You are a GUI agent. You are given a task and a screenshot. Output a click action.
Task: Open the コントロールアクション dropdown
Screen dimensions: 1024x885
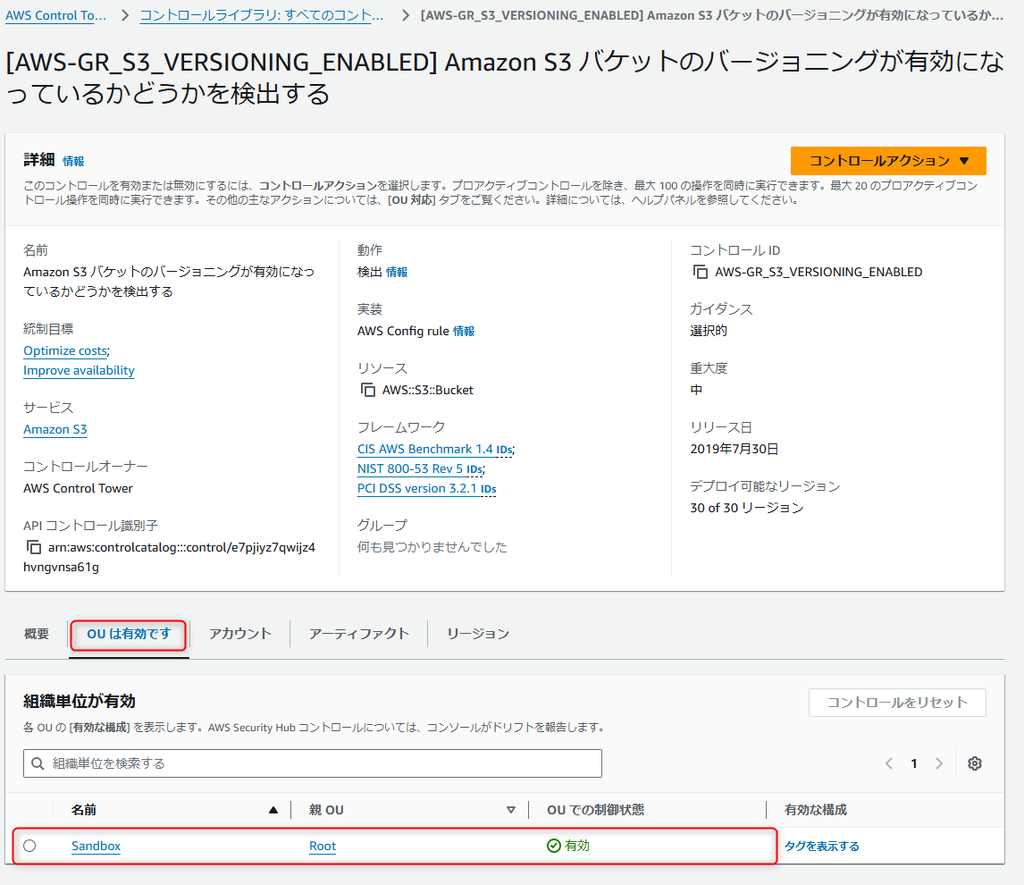[x=888, y=161]
